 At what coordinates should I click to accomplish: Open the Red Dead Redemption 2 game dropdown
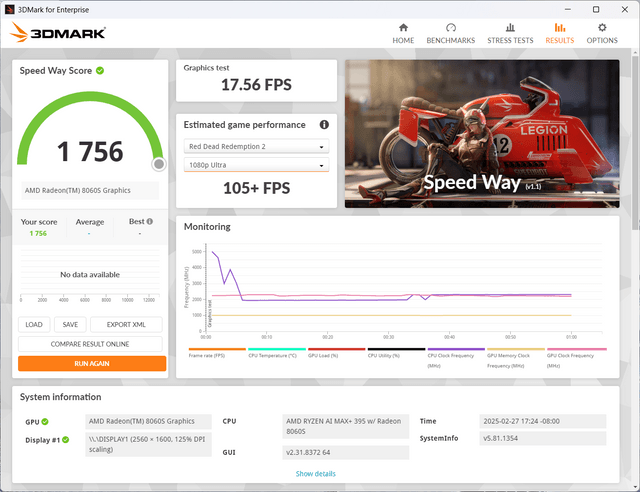(x=256, y=146)
